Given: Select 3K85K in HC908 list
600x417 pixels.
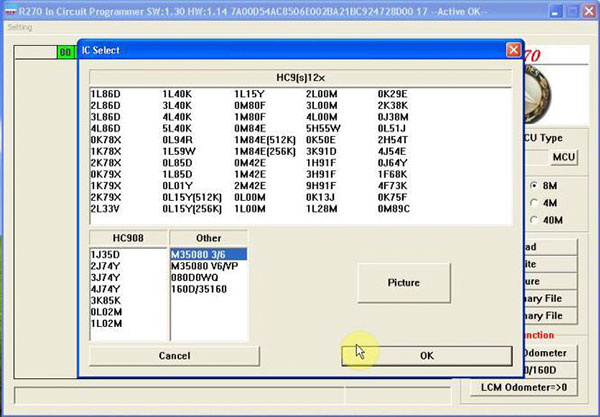Looking at the screenshot, I should (x=105, y=300).
